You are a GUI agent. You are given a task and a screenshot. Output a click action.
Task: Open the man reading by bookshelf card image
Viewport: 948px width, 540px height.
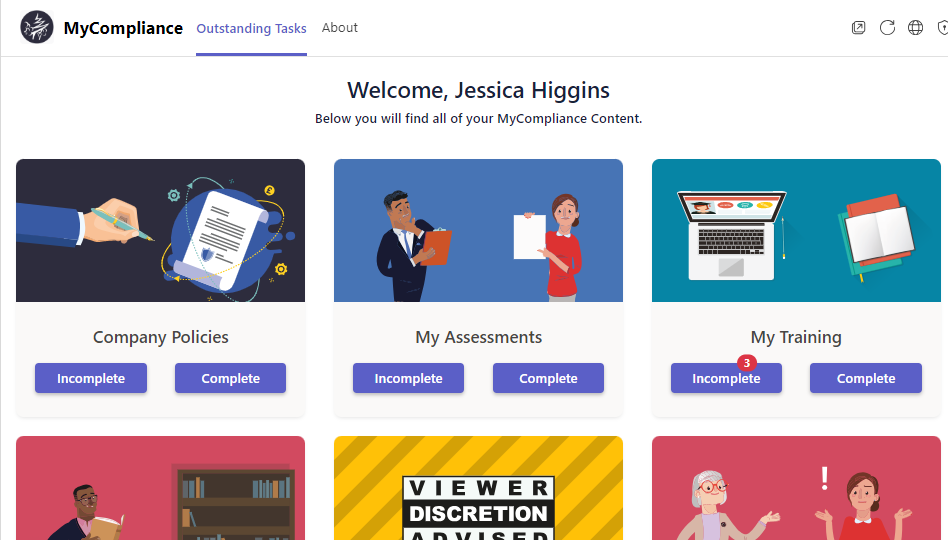[160, 488]
